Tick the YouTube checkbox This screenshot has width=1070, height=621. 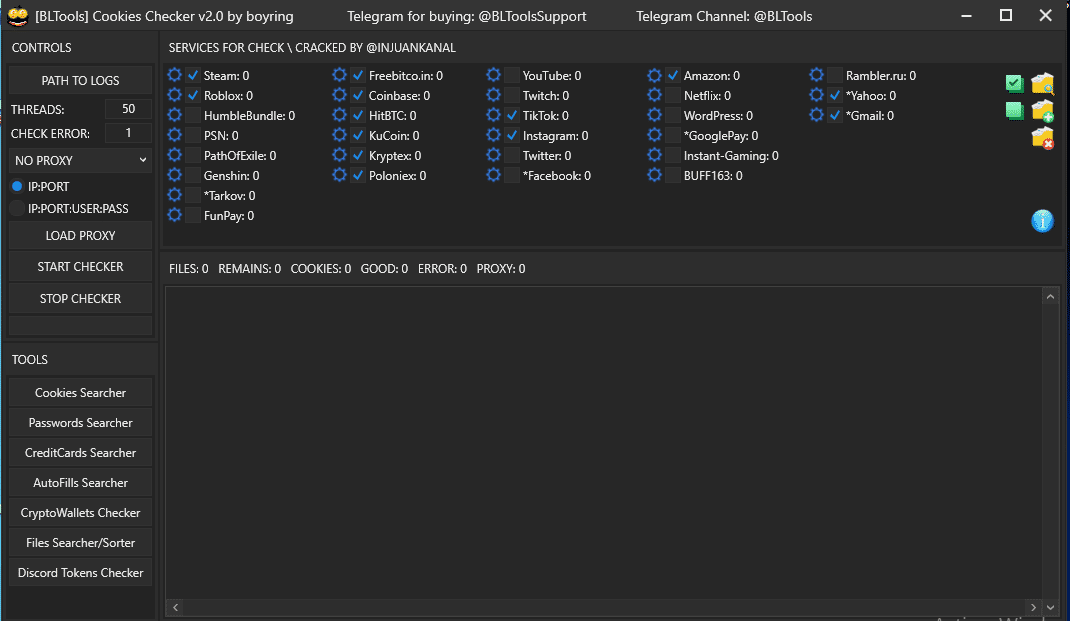pos(512,75)
